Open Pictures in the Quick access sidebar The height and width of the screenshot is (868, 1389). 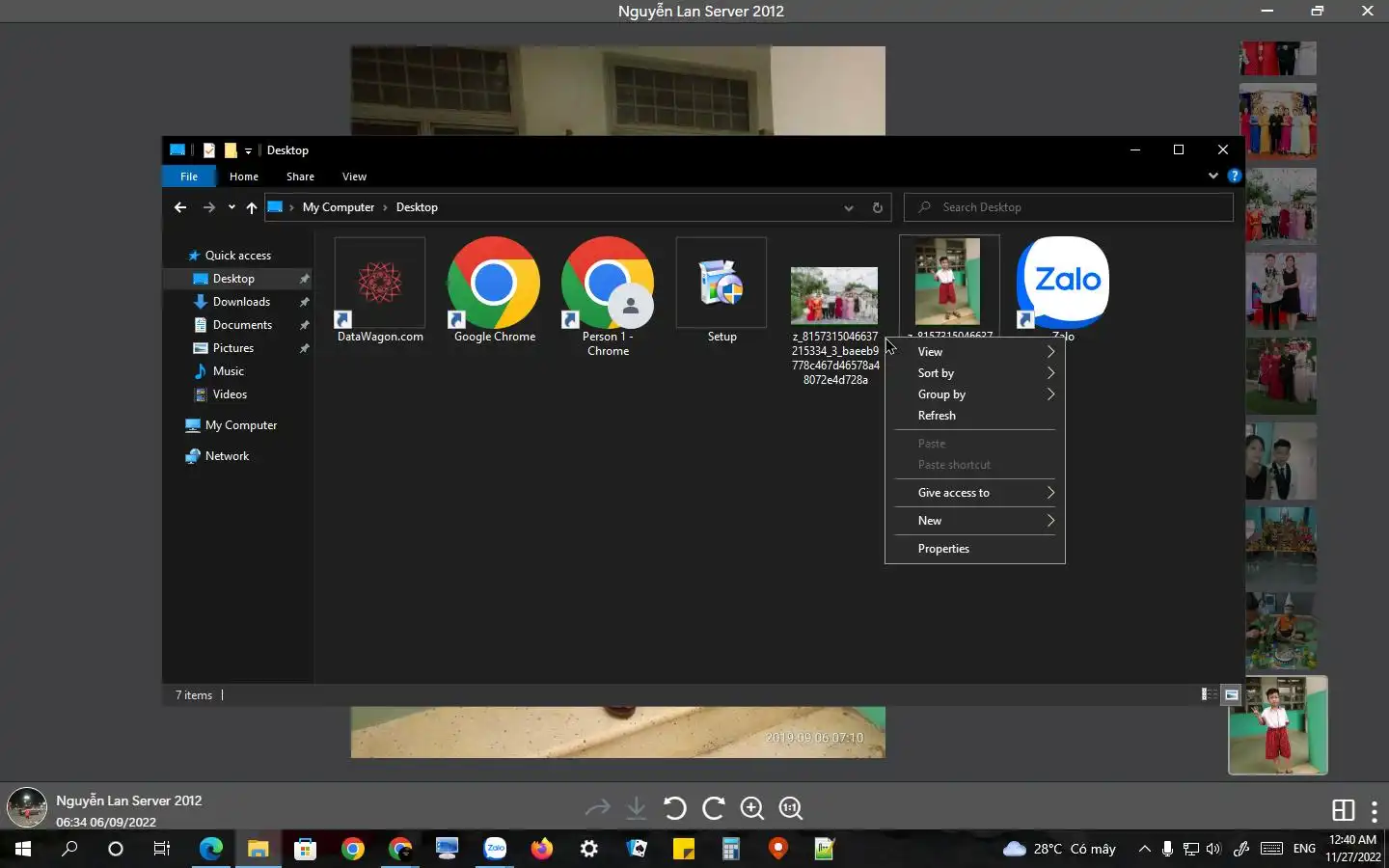[x=233, y=348]
